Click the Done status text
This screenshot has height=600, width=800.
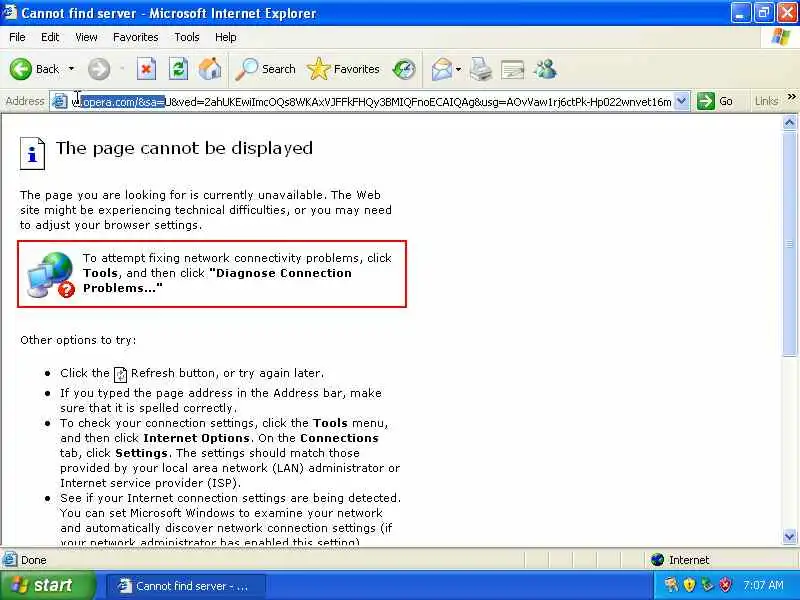pos(34,560)
